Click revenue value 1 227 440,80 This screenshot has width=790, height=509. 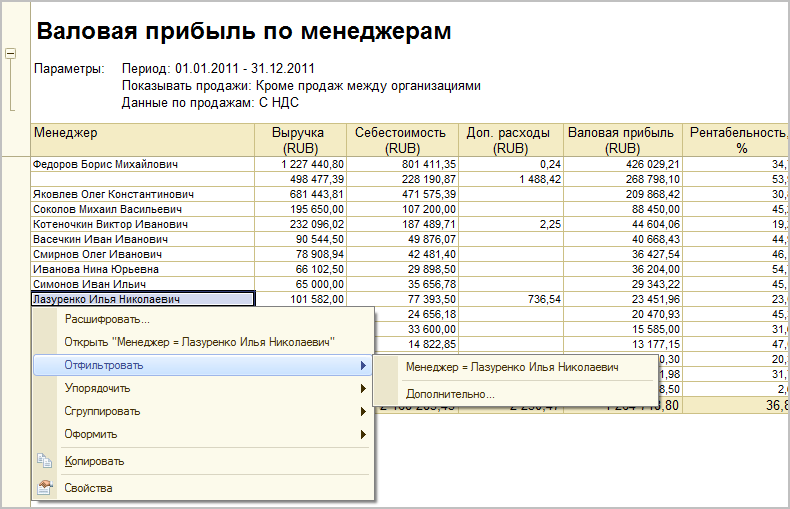tap(312, 164)
